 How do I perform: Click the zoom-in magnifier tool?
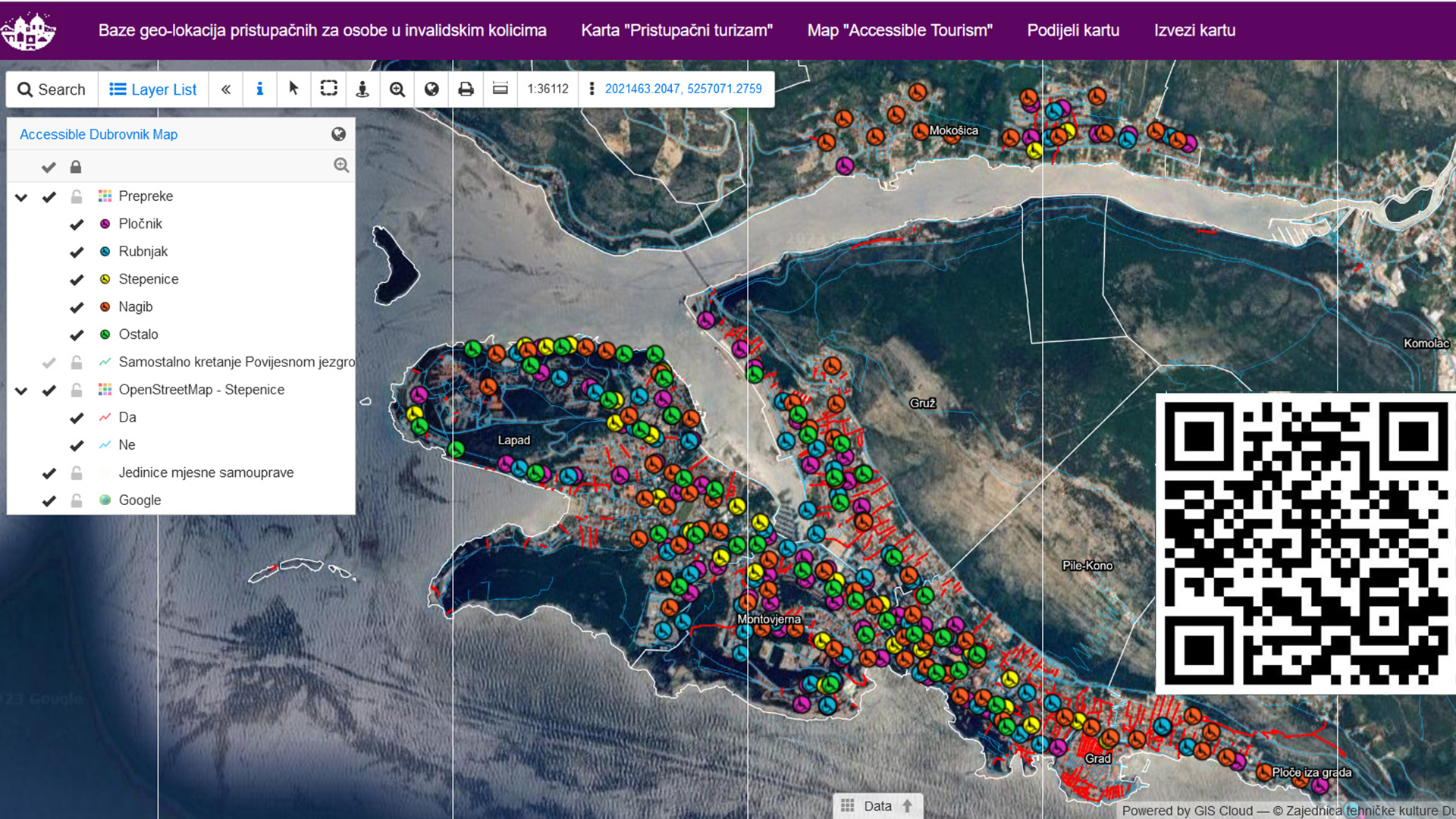[397, 89]
